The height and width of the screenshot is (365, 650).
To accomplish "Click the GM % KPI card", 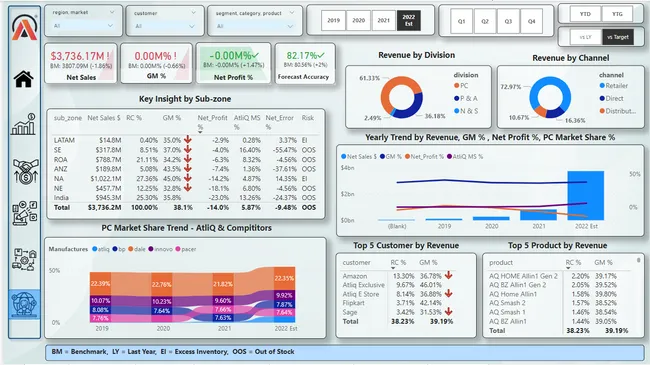I will tap(156, 63).
